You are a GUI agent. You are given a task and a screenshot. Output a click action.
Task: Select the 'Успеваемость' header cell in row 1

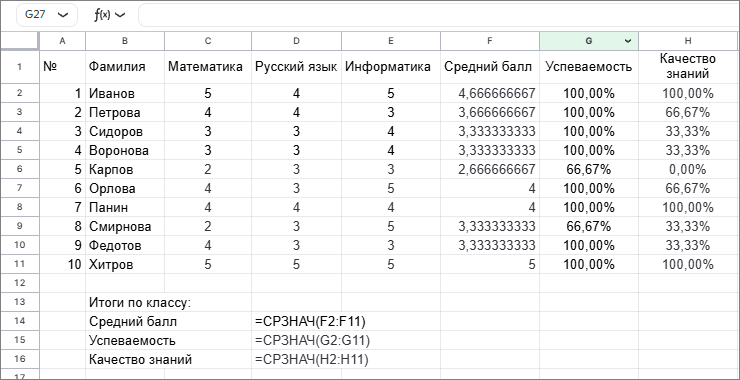[x=589, y=67]
